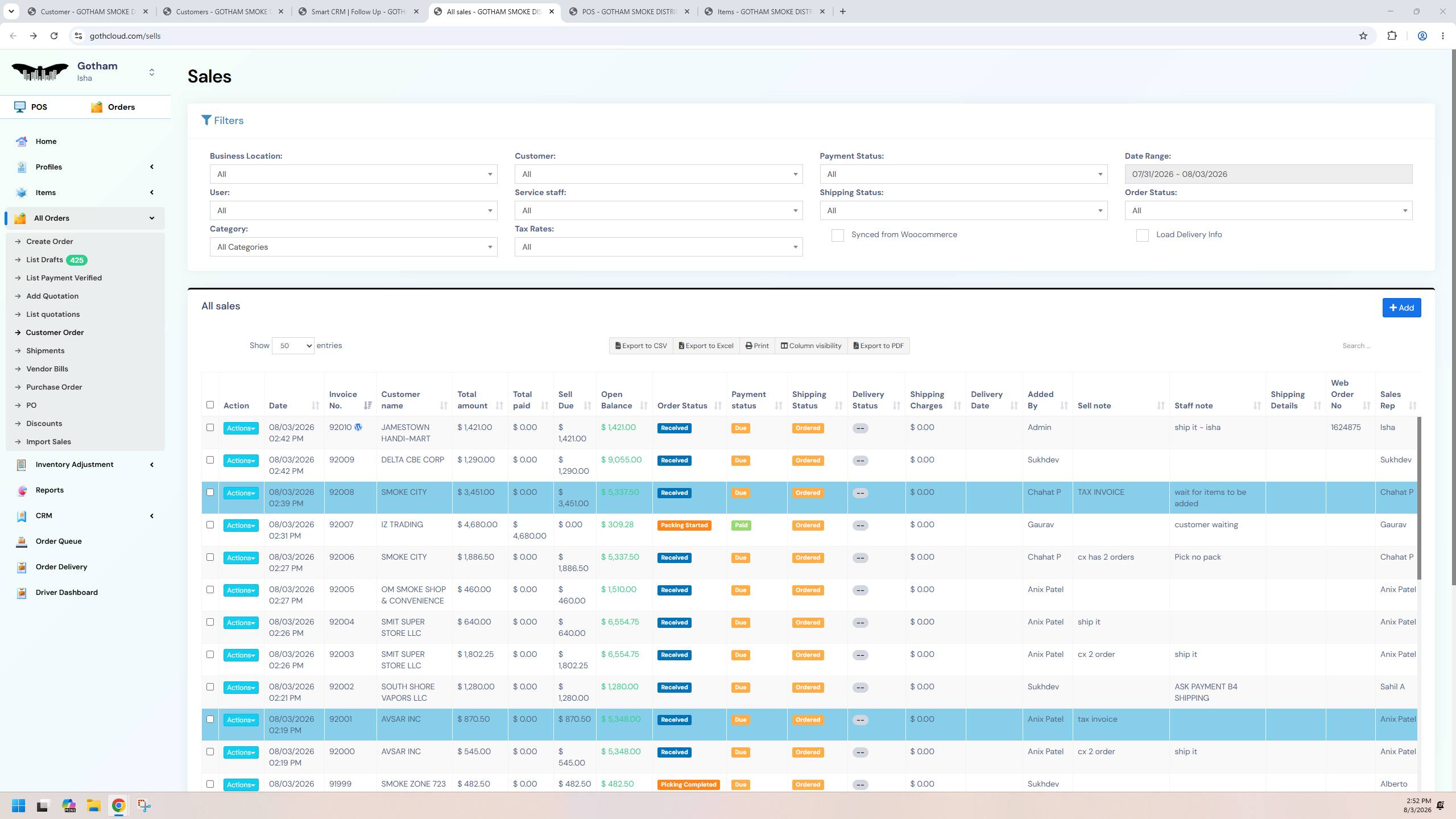The image size is (1456, 819).
Task: Click the Date Range input field
Action: (x=1268, y=174)
